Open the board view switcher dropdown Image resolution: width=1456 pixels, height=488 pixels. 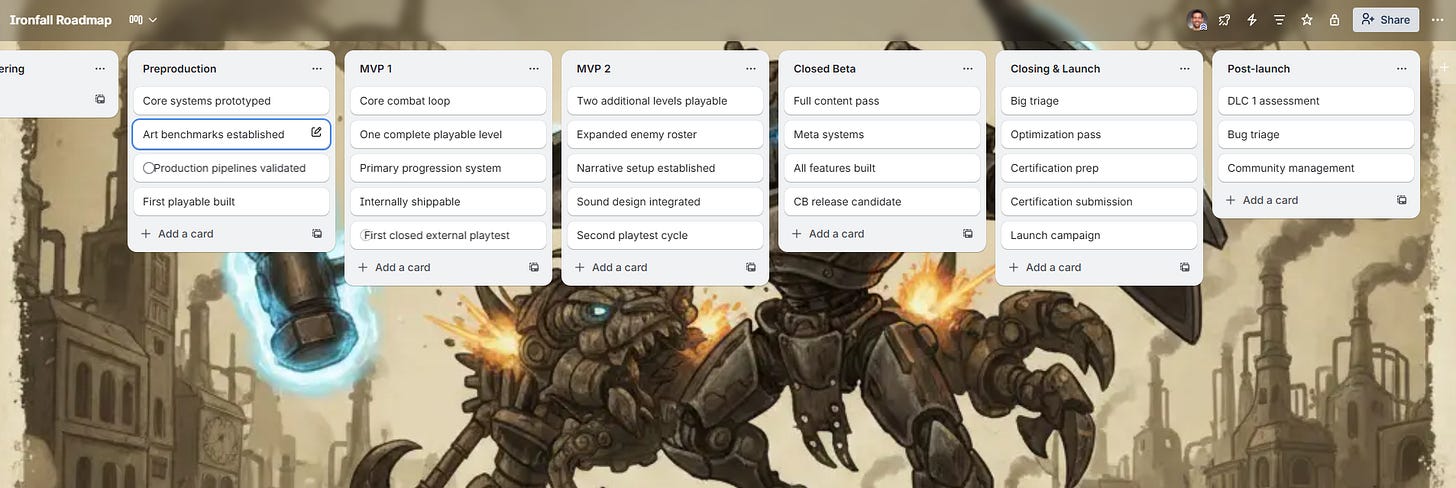[x=143, y=19]
